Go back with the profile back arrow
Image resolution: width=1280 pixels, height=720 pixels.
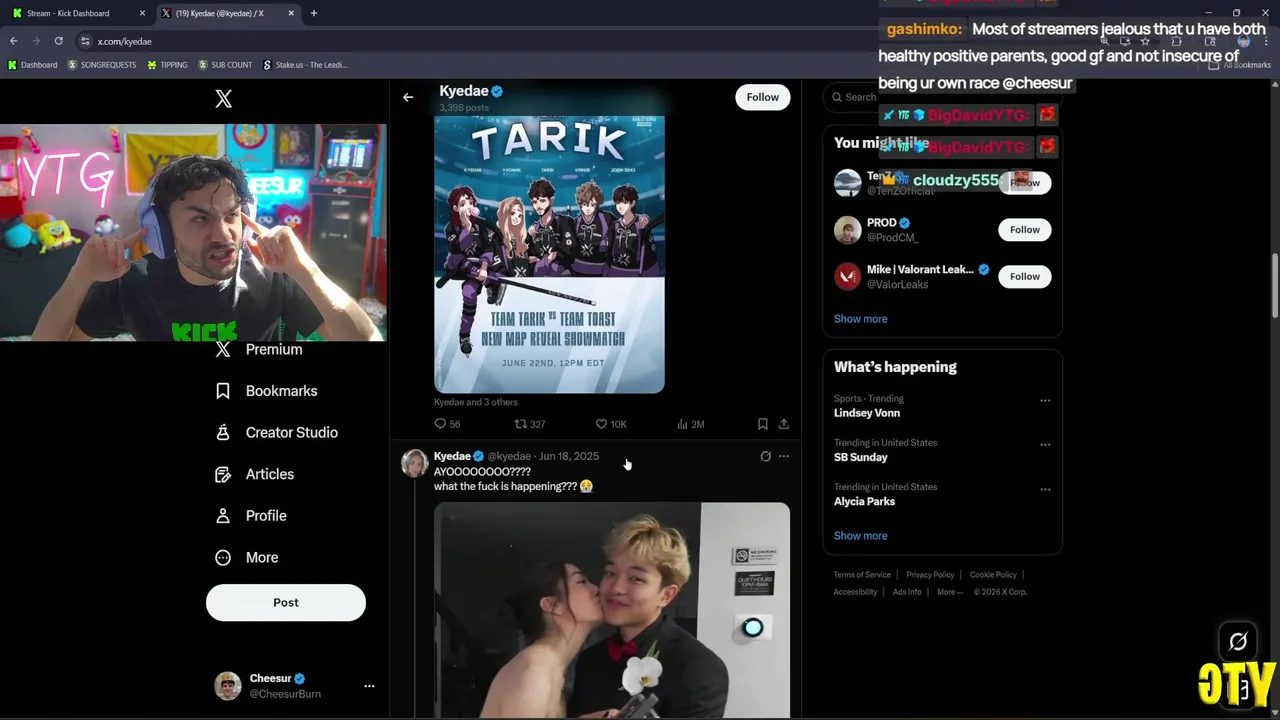coord(408,97)
